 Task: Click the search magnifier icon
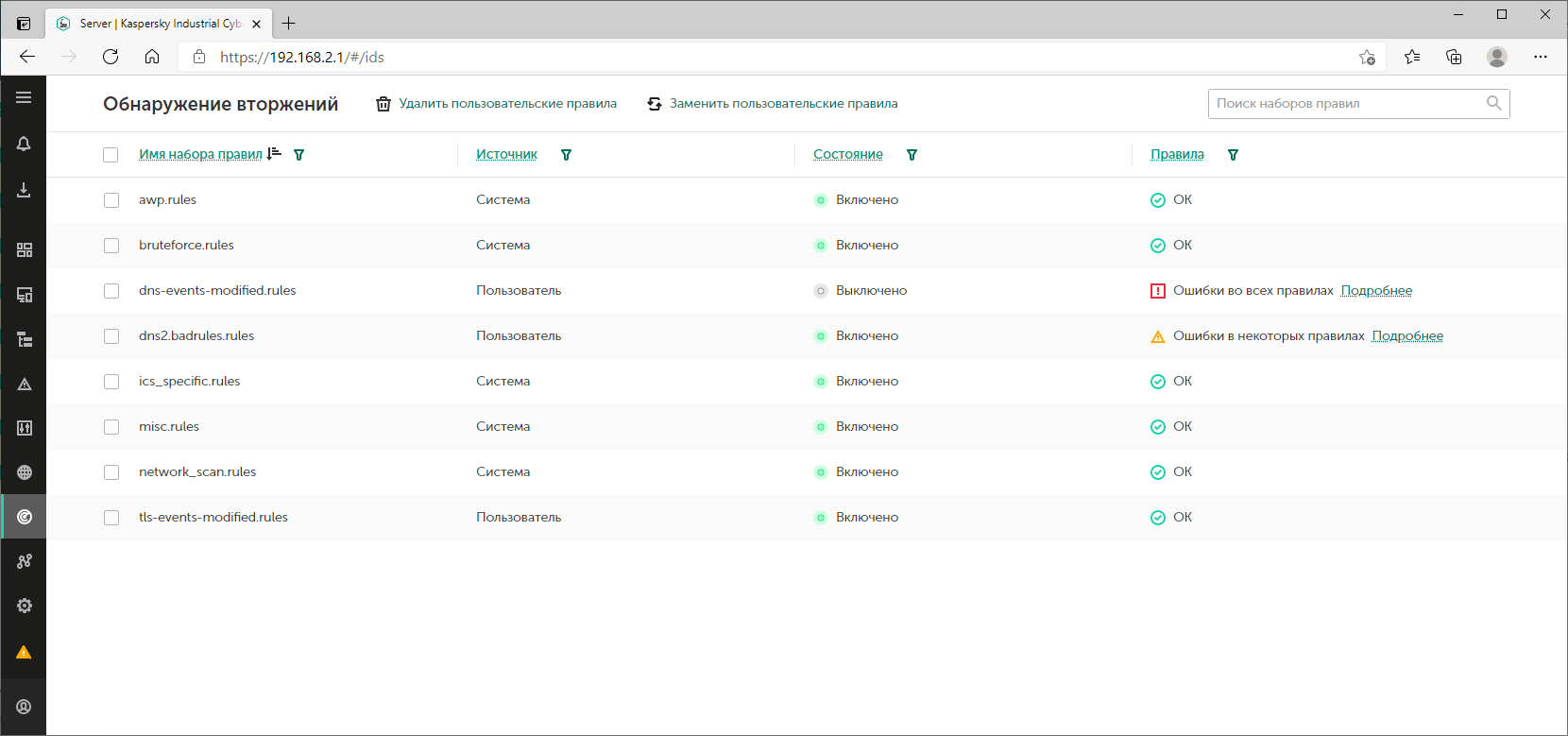pyautogui.click(x=1493, y=103)
